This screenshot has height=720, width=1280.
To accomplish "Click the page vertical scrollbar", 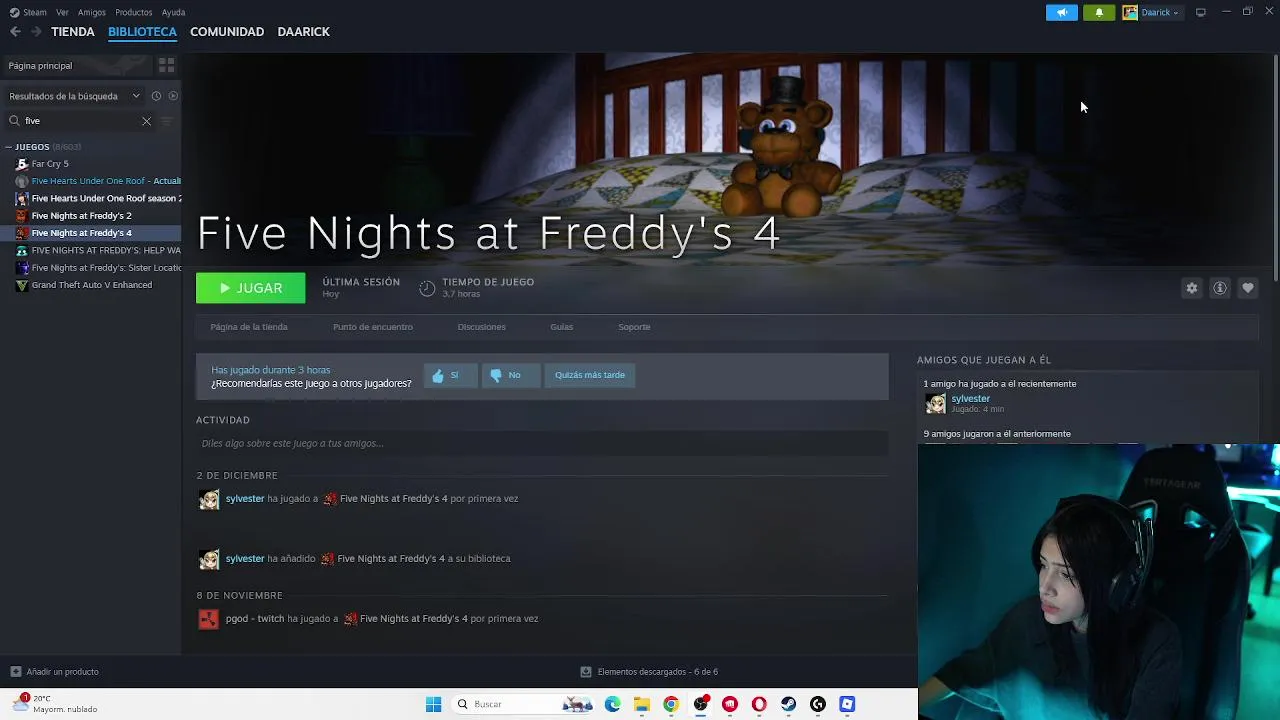I will click(1275, 167).
